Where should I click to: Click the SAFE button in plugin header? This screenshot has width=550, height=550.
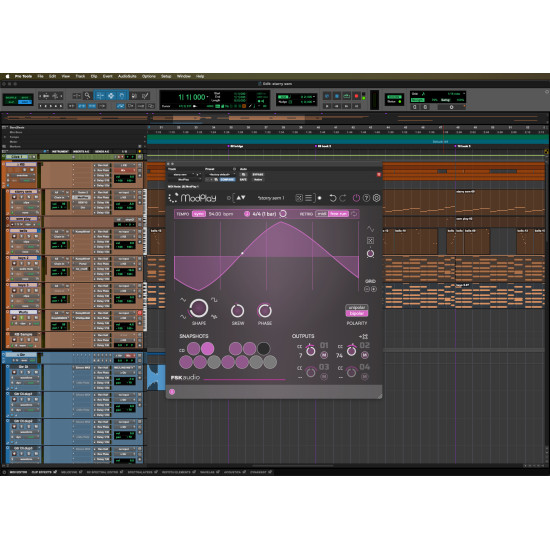click(243, 180)
